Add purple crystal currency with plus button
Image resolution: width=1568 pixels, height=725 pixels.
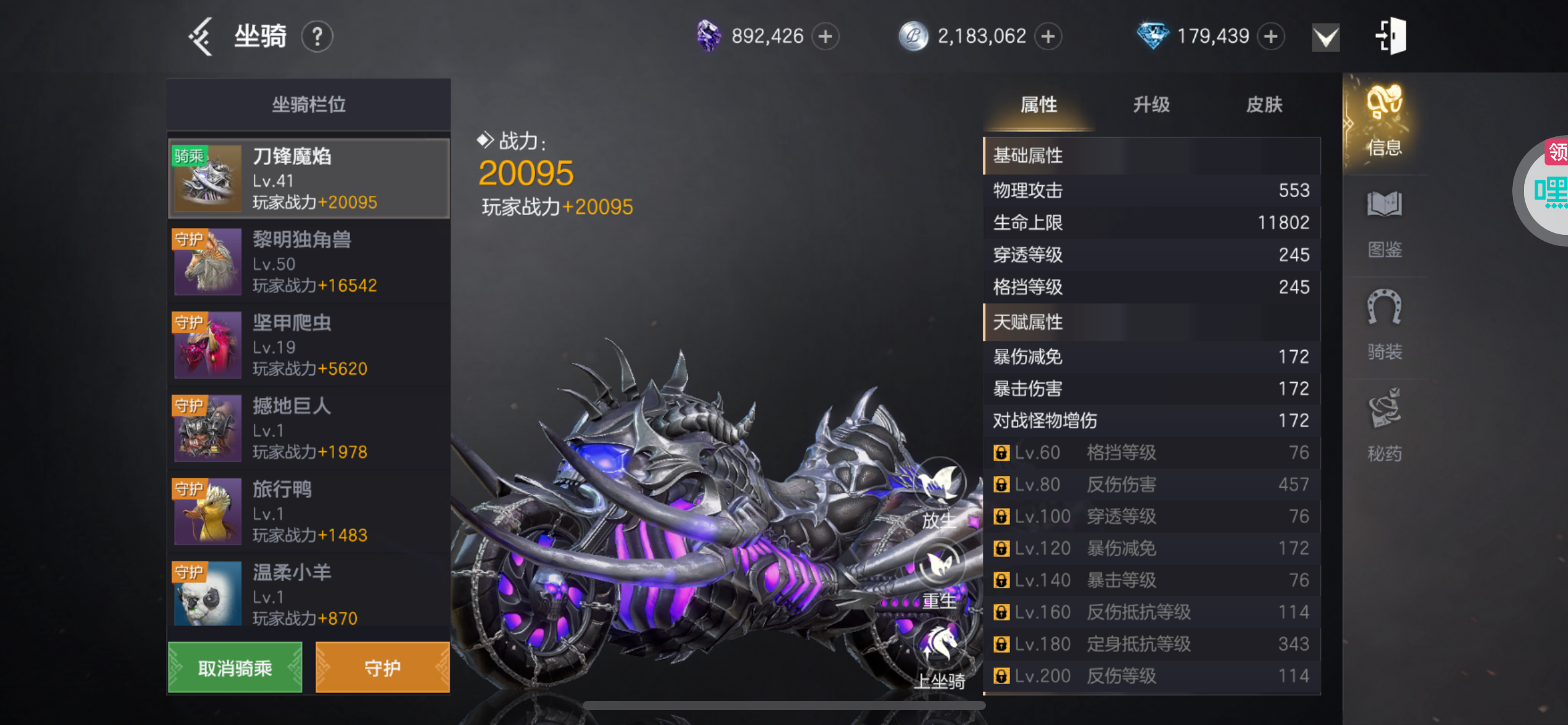pyautogui.click(x=825, y=37)
